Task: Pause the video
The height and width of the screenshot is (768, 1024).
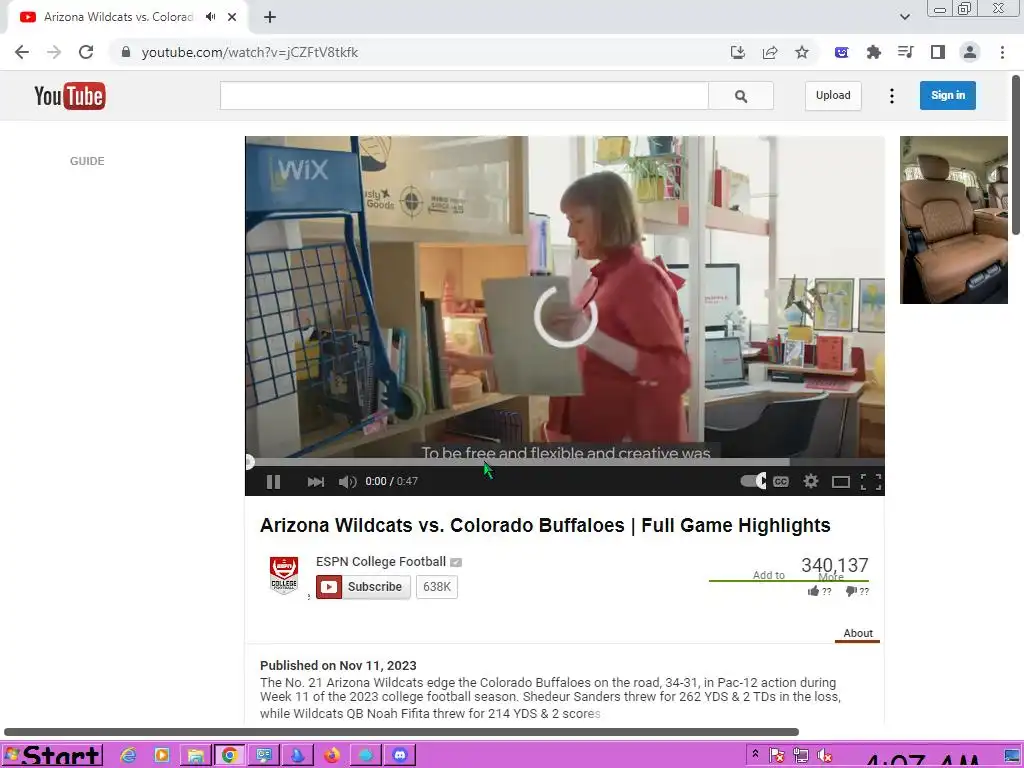Action: pyautogui.click(x=274, y=482)
